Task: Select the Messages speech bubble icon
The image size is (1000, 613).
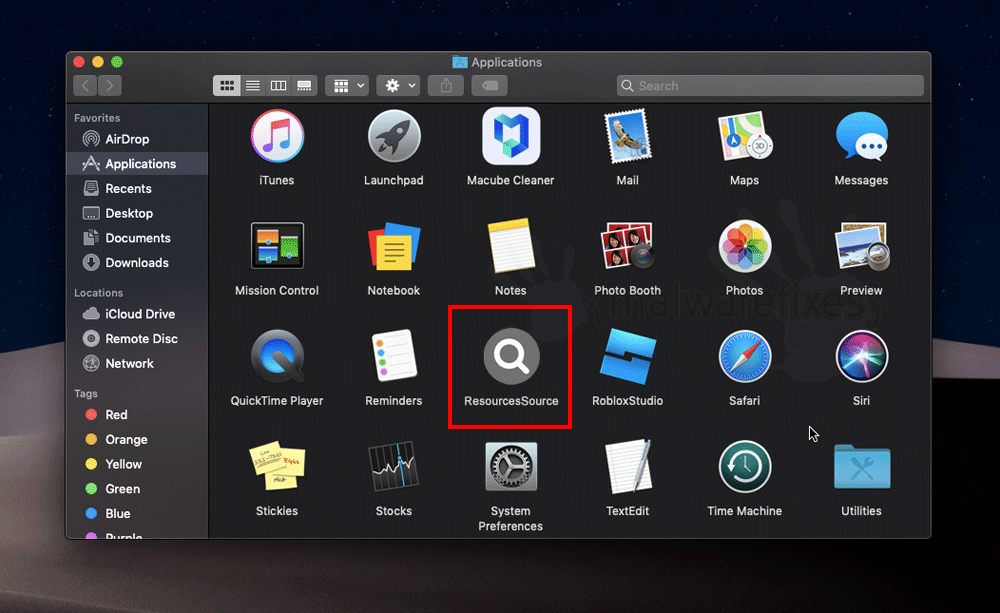Action: tap(862, 137)
